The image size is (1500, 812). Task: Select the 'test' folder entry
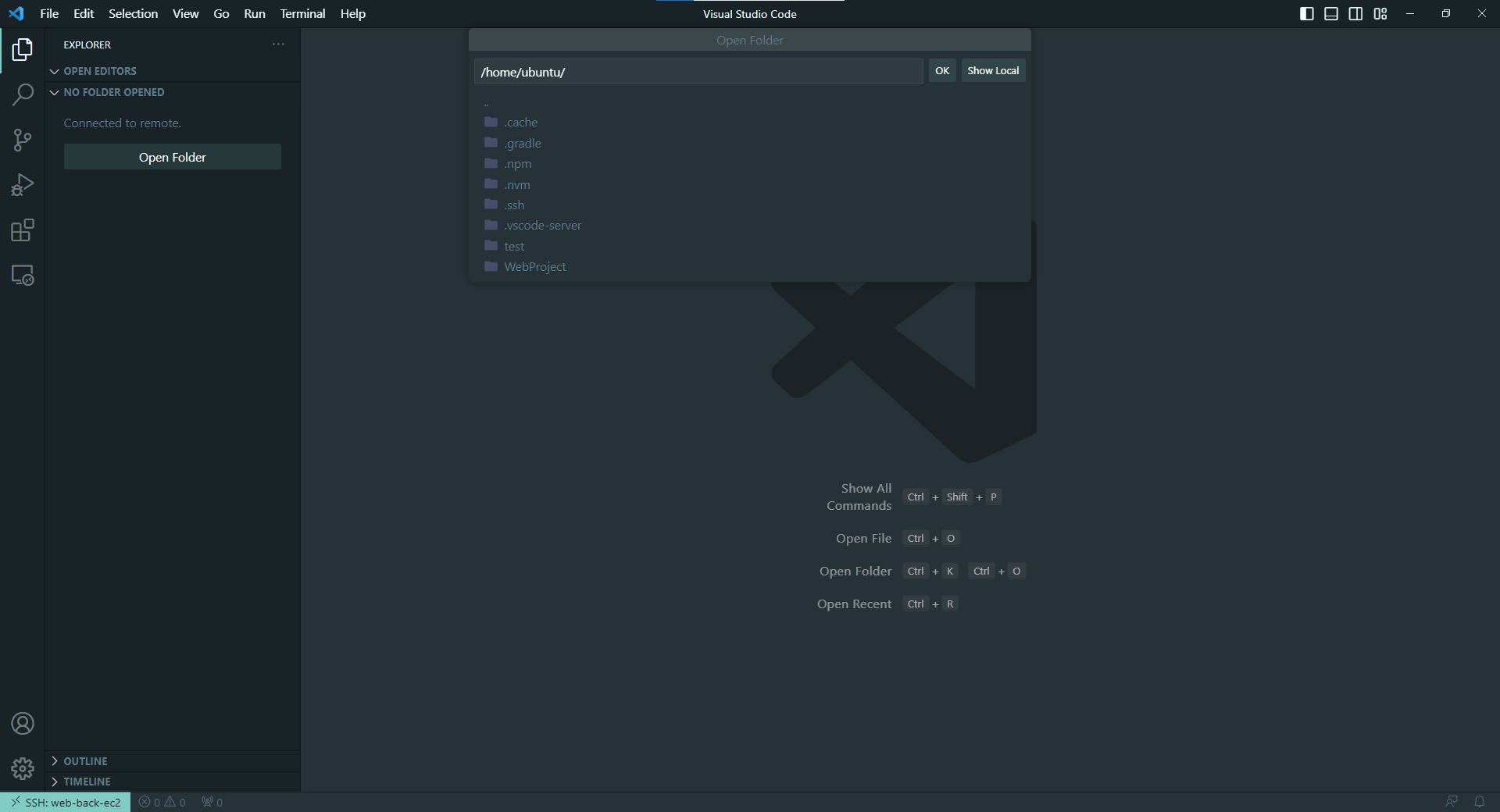click(x=750, y=246)
